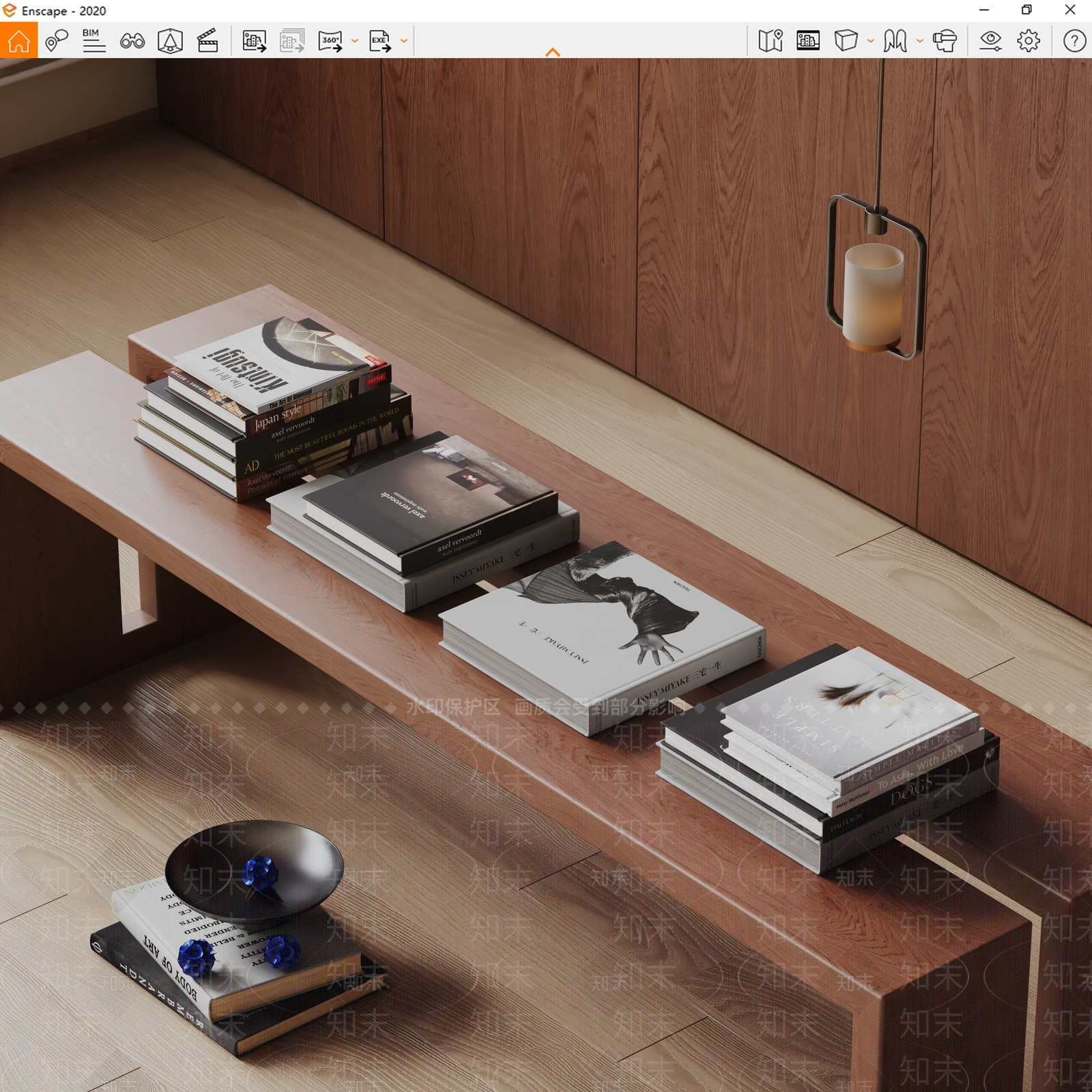Click the orange Home icon

18,40
